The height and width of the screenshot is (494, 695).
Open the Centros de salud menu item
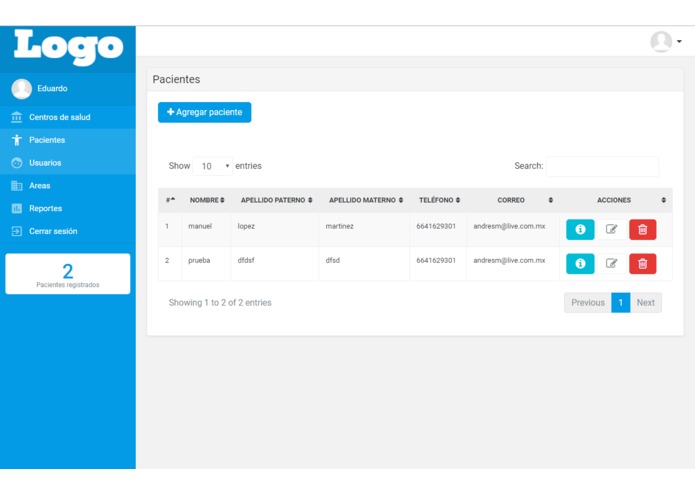coord(68,117)
